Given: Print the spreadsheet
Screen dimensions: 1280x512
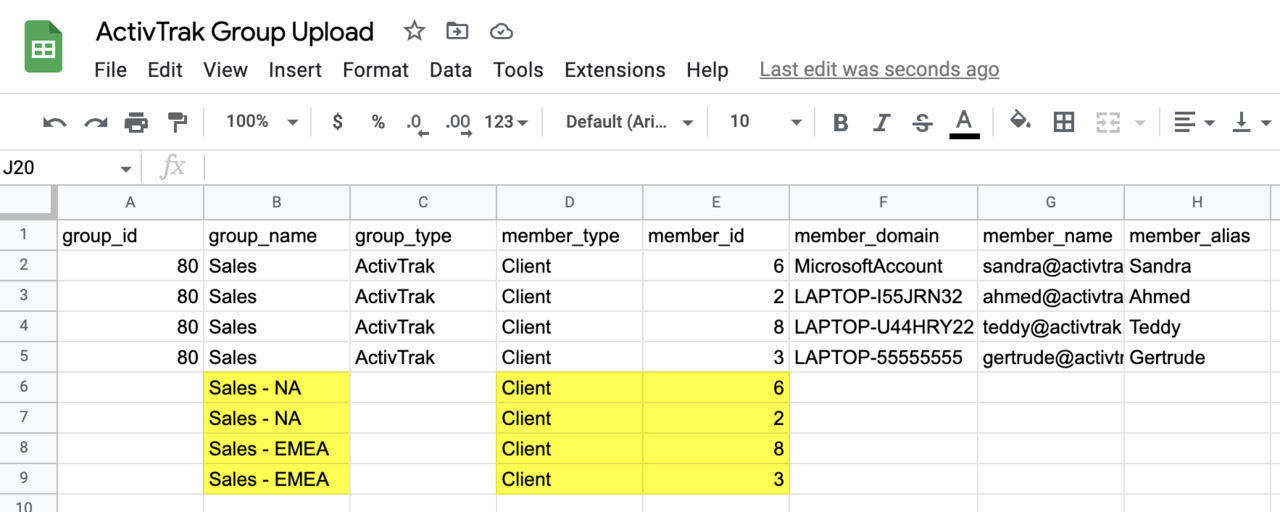Looking at the screenshot, I should [136, 122].
